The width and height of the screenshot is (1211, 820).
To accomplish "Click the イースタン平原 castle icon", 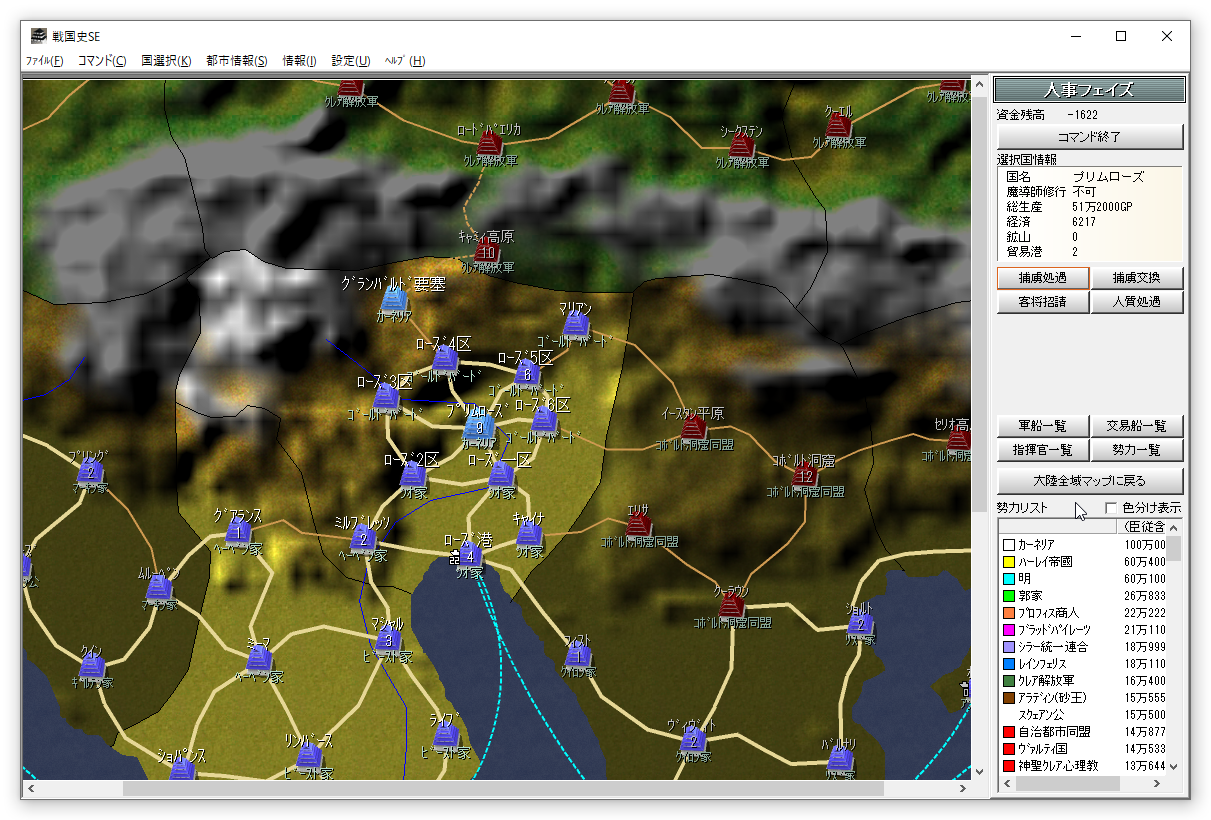I will (x=692, y=428).
